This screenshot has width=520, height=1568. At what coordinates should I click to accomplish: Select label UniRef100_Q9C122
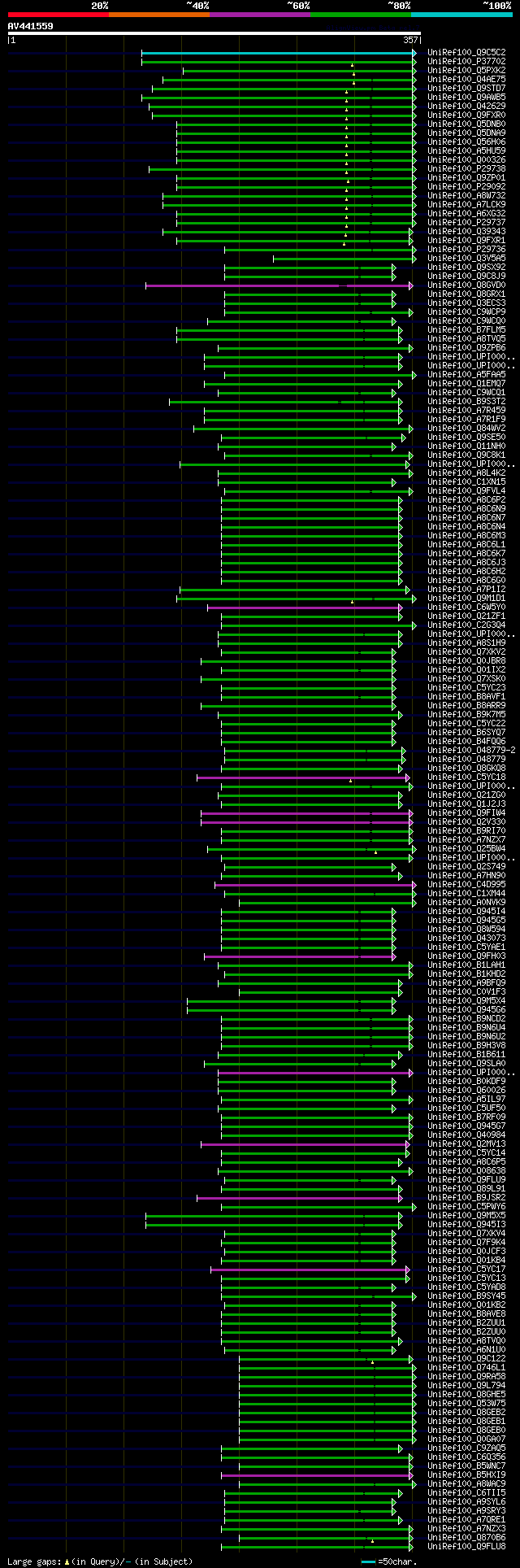click(466, 1359)
